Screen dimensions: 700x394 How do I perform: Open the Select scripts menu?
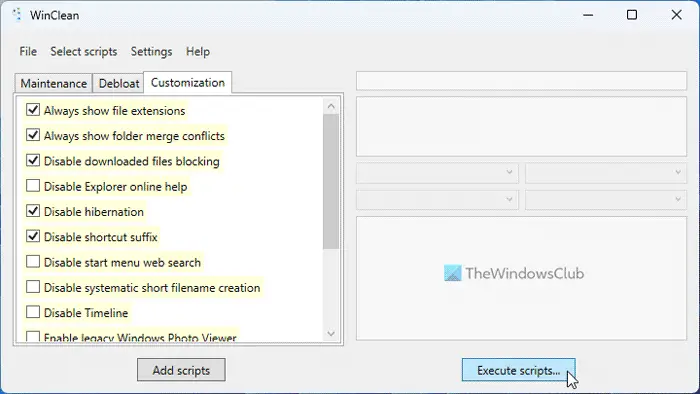pos(83,52)
